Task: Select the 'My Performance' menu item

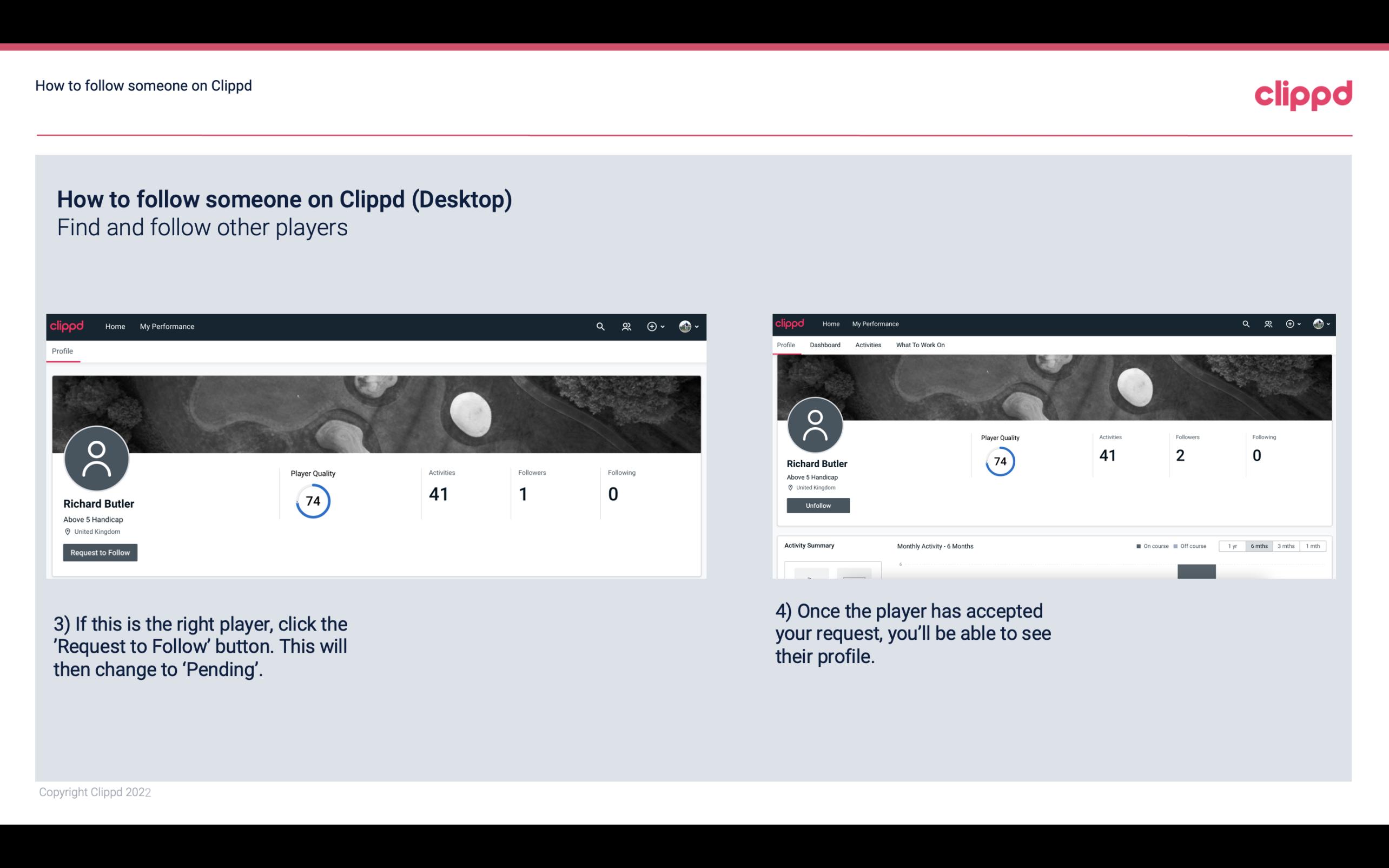Action: [166, 326]
